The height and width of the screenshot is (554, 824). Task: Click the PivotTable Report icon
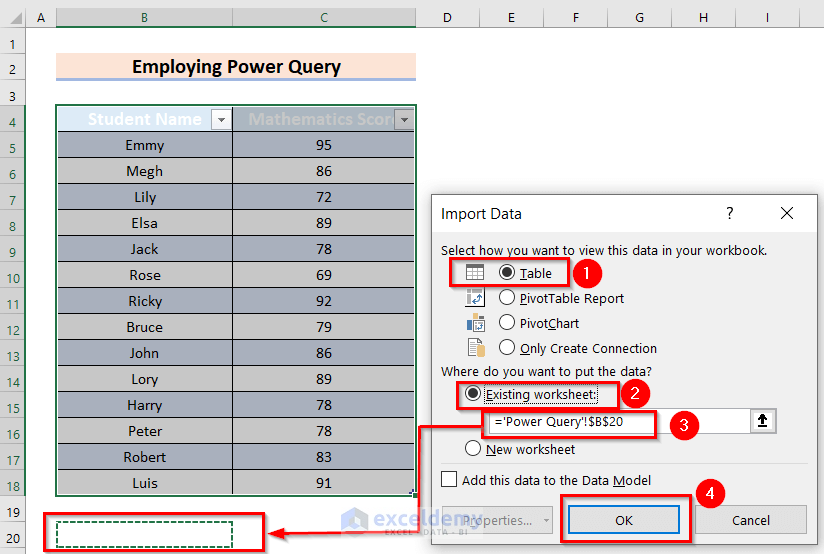(x=476, y=298)
